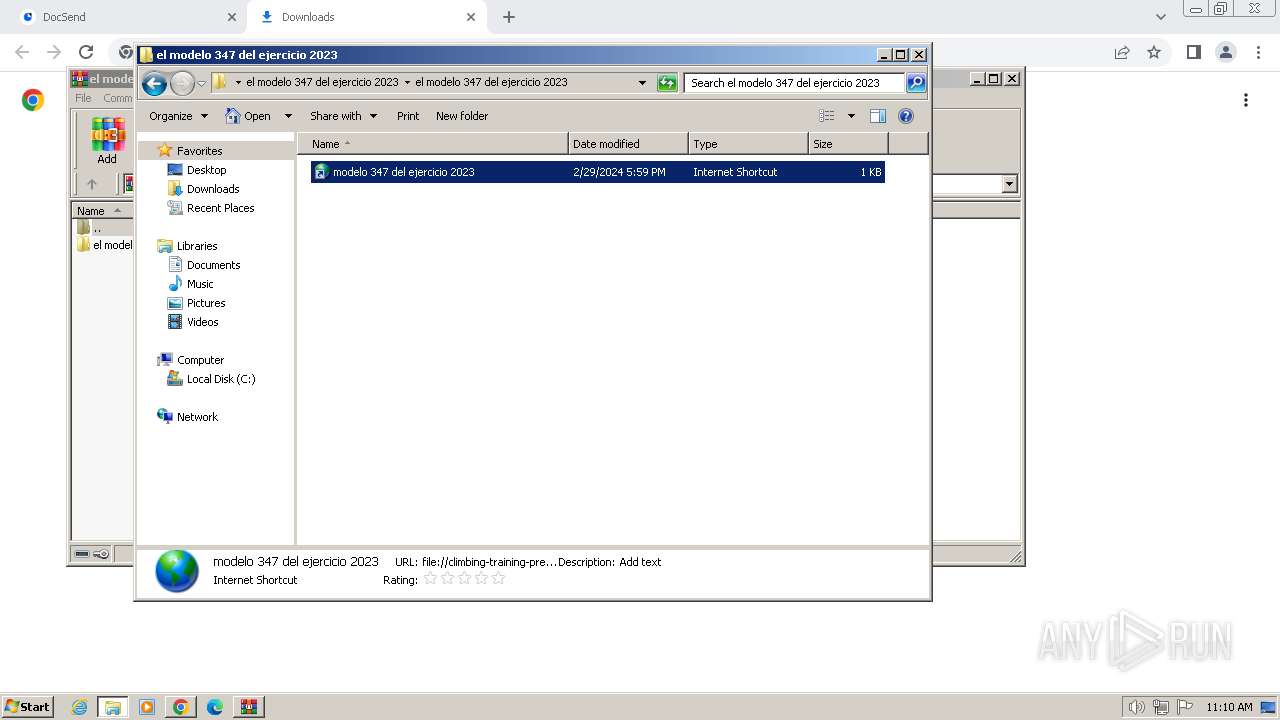
Task: Sort by the Date modified column header
Action: [628, 144]
